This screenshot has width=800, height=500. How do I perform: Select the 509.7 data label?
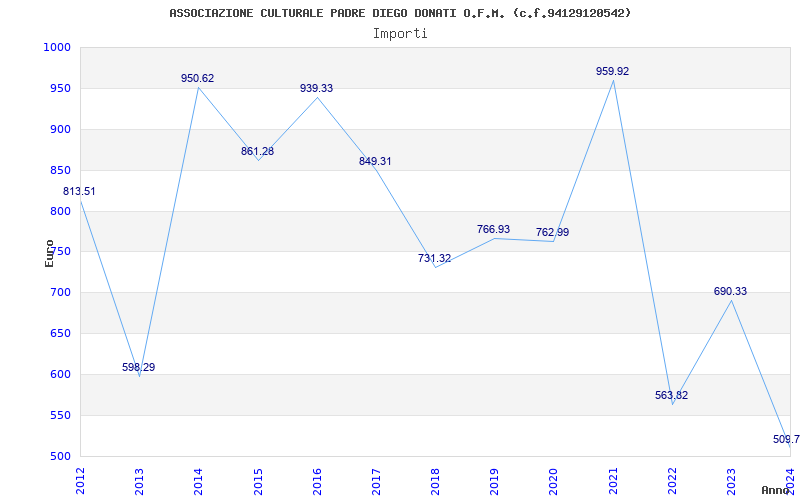click(x=786, y=439)
